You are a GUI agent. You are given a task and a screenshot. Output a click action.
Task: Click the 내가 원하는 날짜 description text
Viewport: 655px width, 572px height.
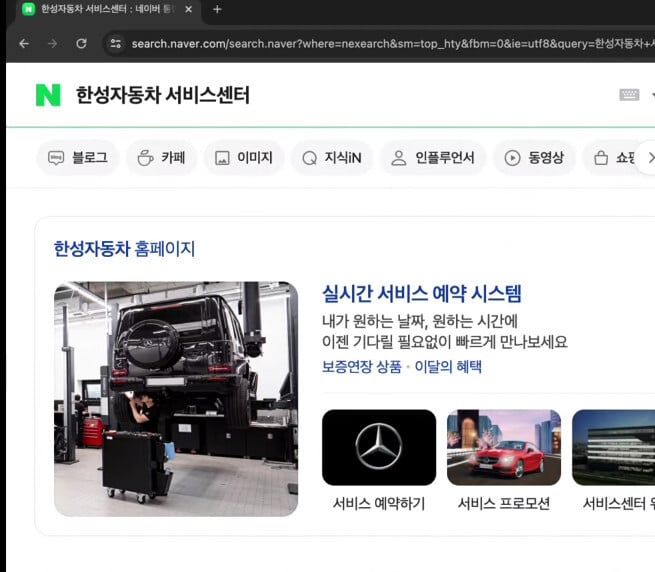[444, 332]
